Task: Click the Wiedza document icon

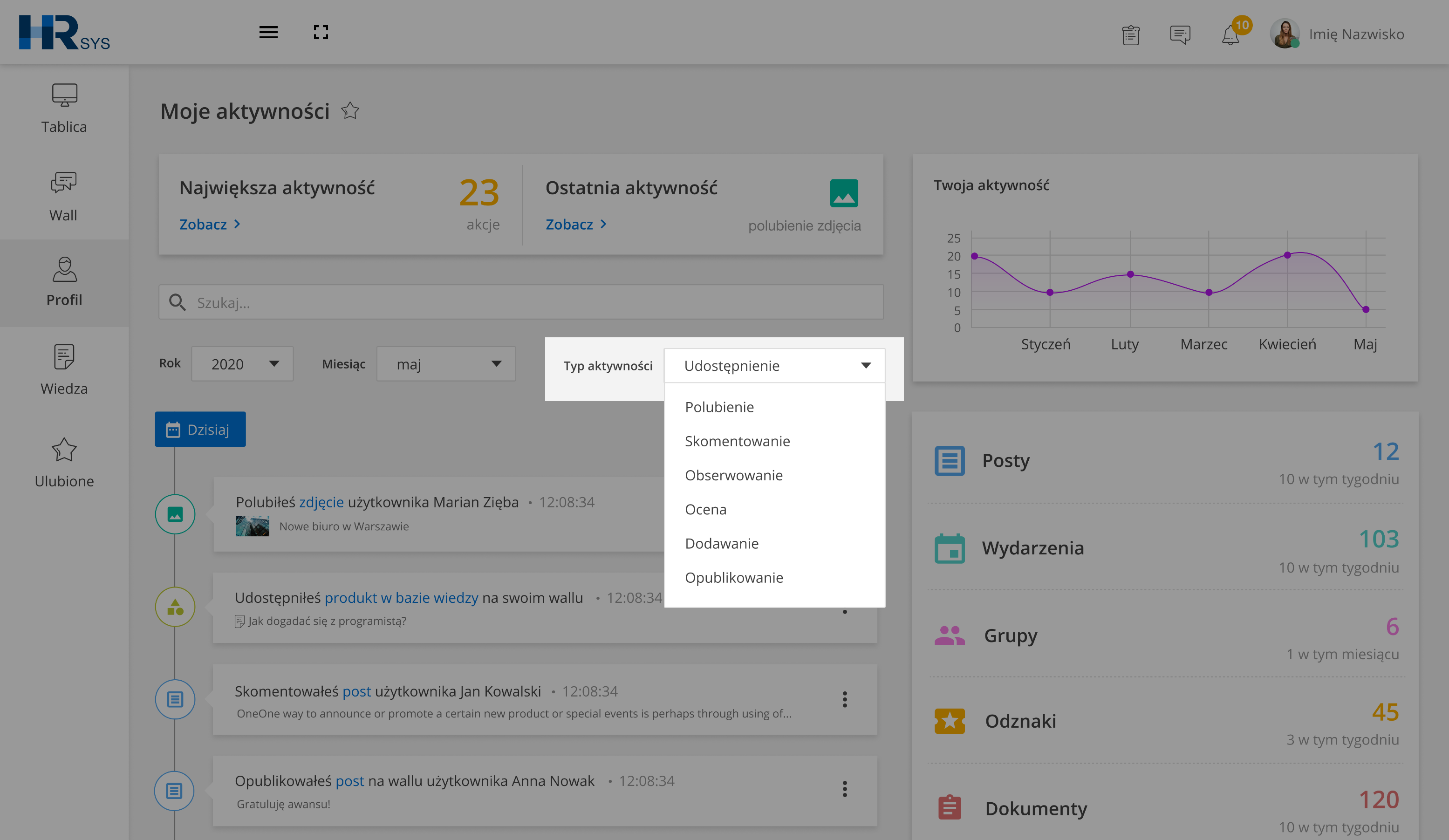Action: pos(64,356)
